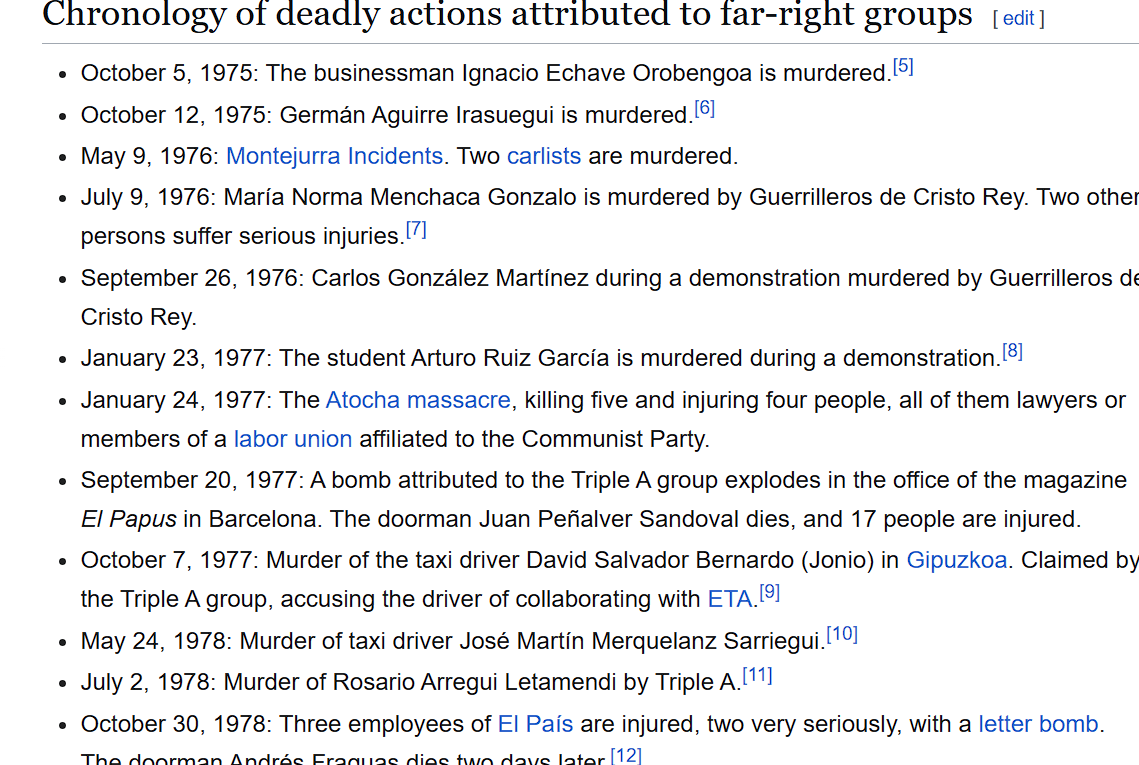
Task: Click the section heading 'Chronology of deadly actions'
Action: [507, 15]
